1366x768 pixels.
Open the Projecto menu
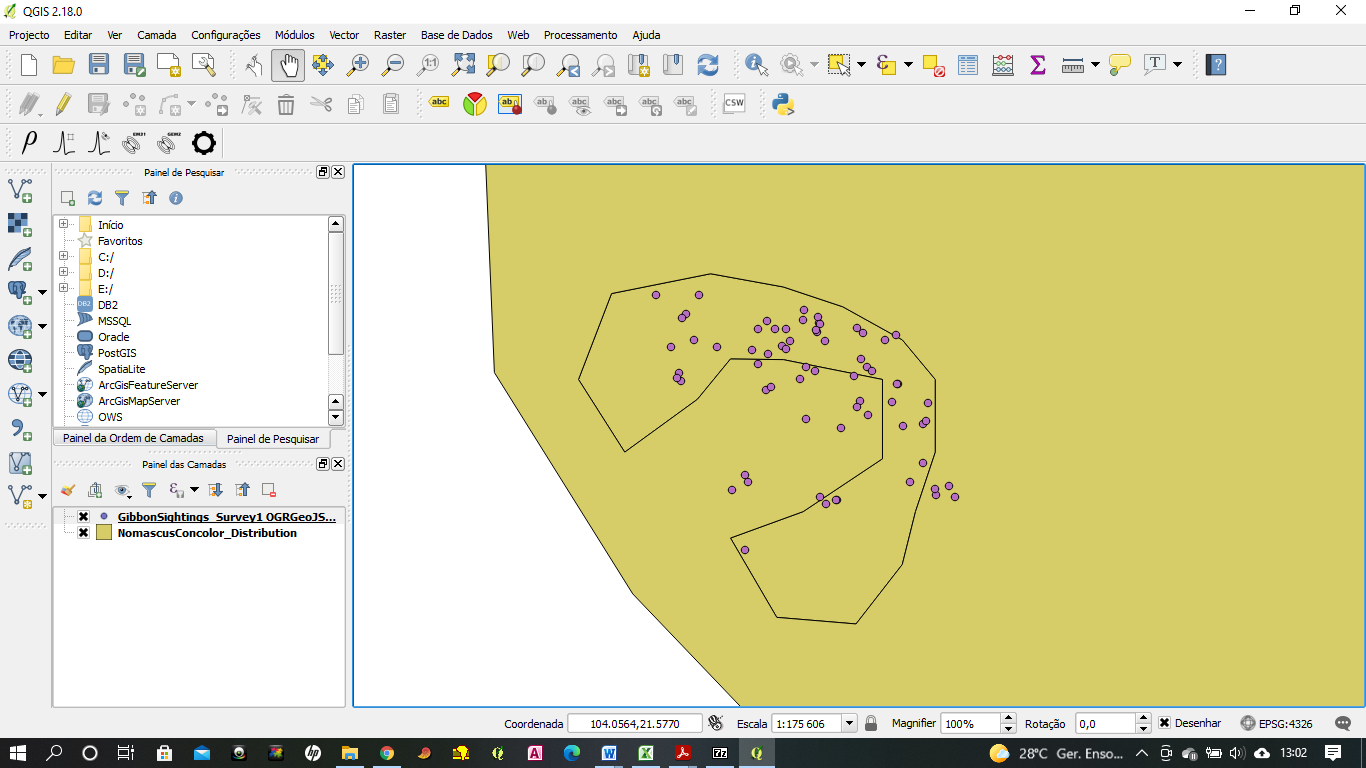coord(29,35)
